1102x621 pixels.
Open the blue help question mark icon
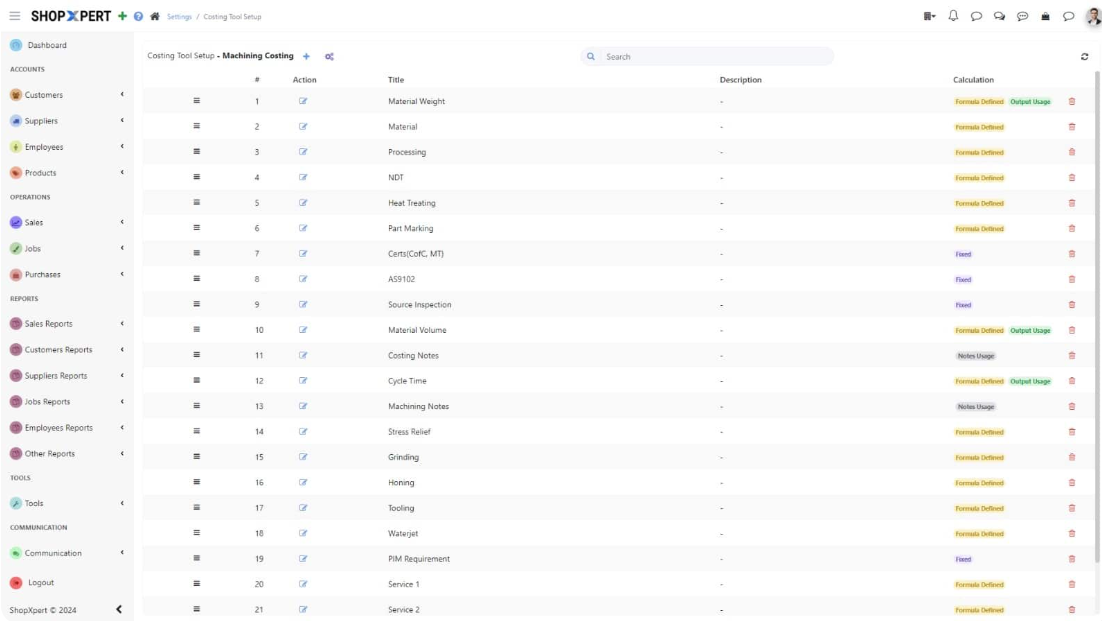(138, 16)
